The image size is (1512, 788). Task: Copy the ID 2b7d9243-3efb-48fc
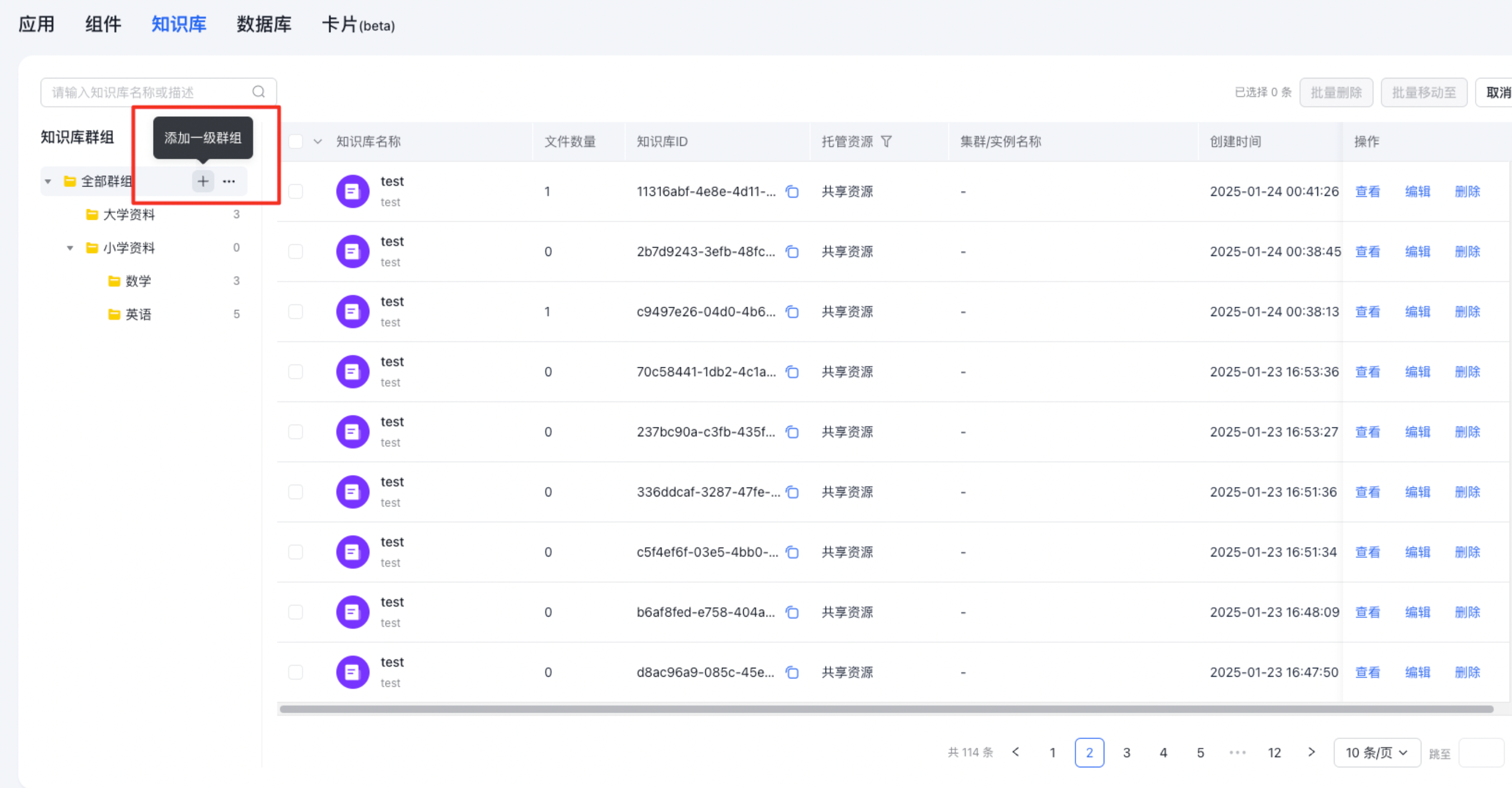(792, 252)
